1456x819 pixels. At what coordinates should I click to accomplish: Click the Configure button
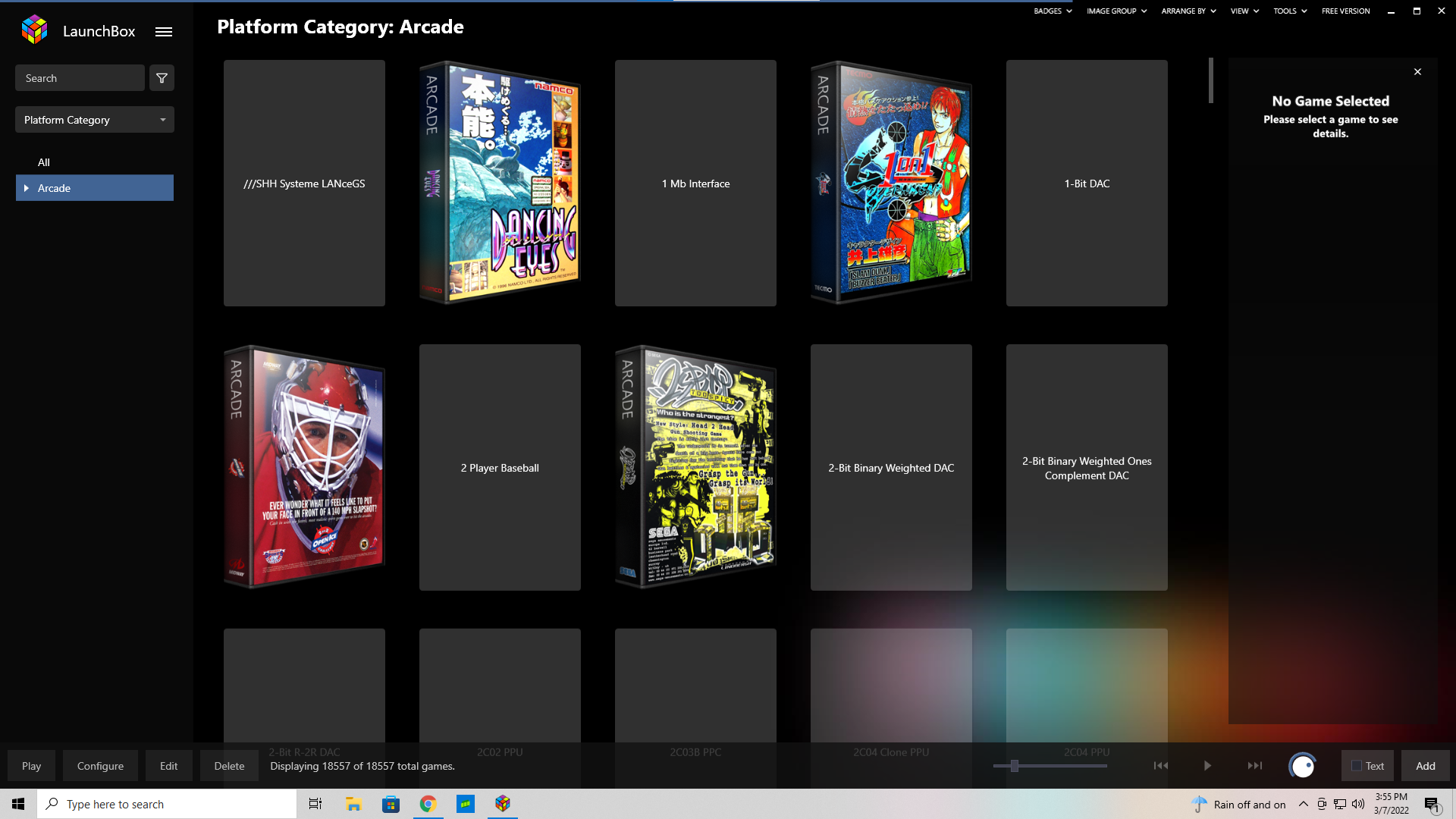click(100, 766)
